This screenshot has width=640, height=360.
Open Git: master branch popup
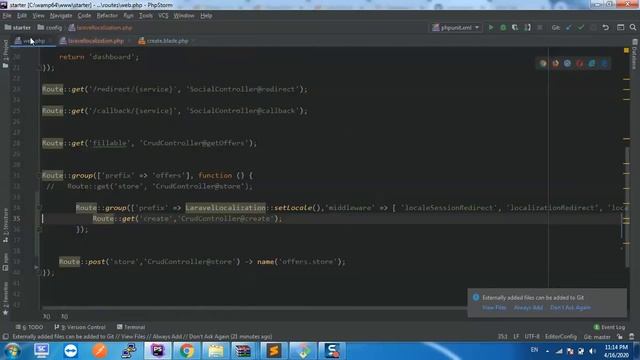597,337
